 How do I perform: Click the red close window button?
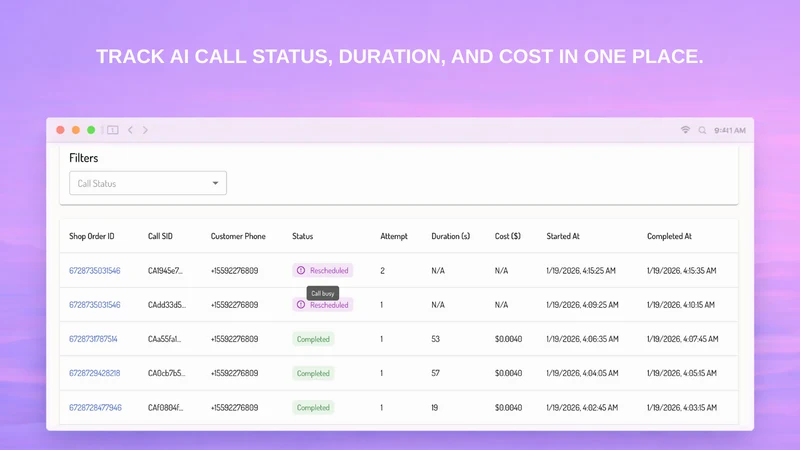click(60, 130)
